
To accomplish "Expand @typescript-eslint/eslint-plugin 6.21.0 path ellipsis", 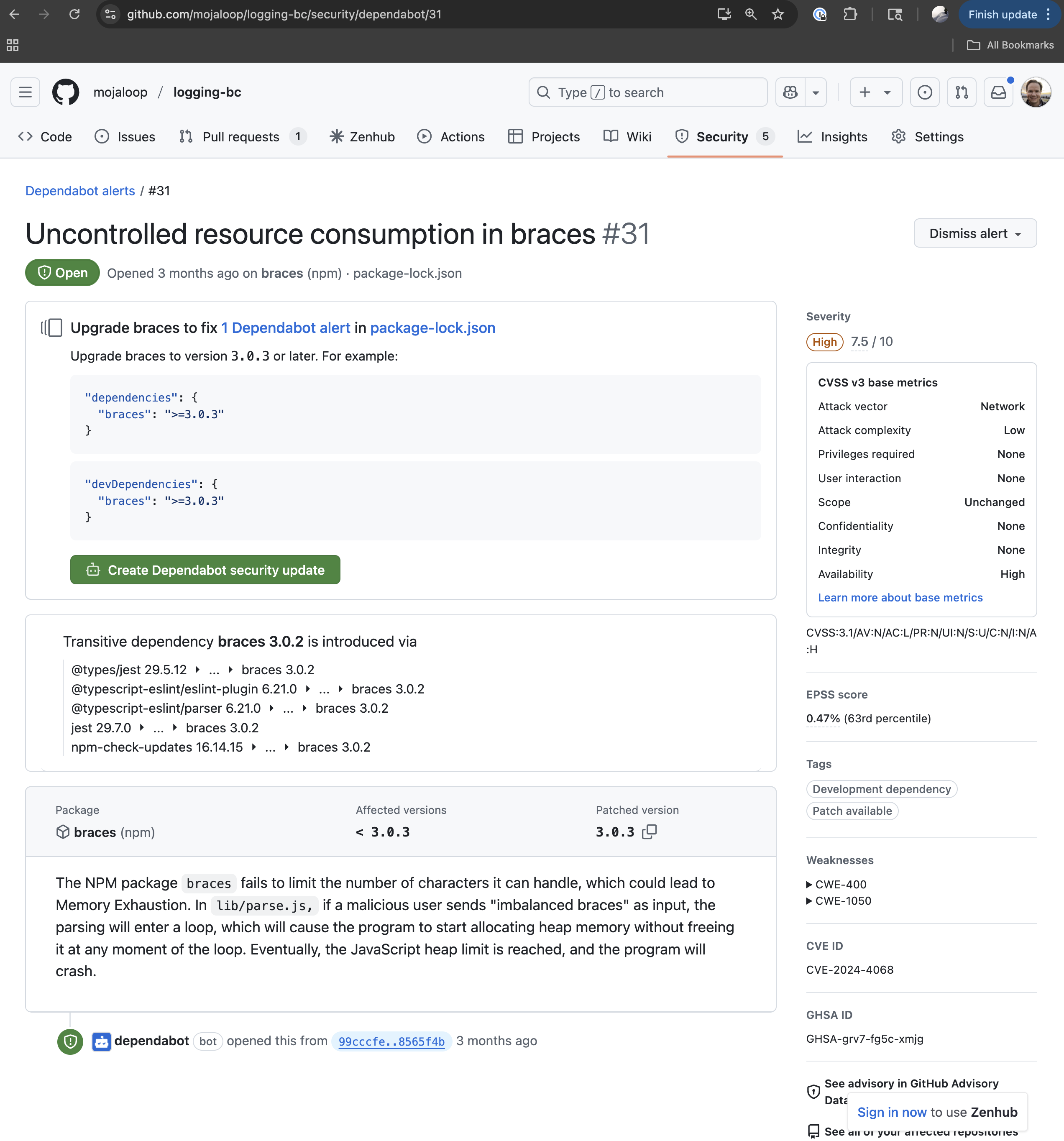I will click(x=324, y=689).
